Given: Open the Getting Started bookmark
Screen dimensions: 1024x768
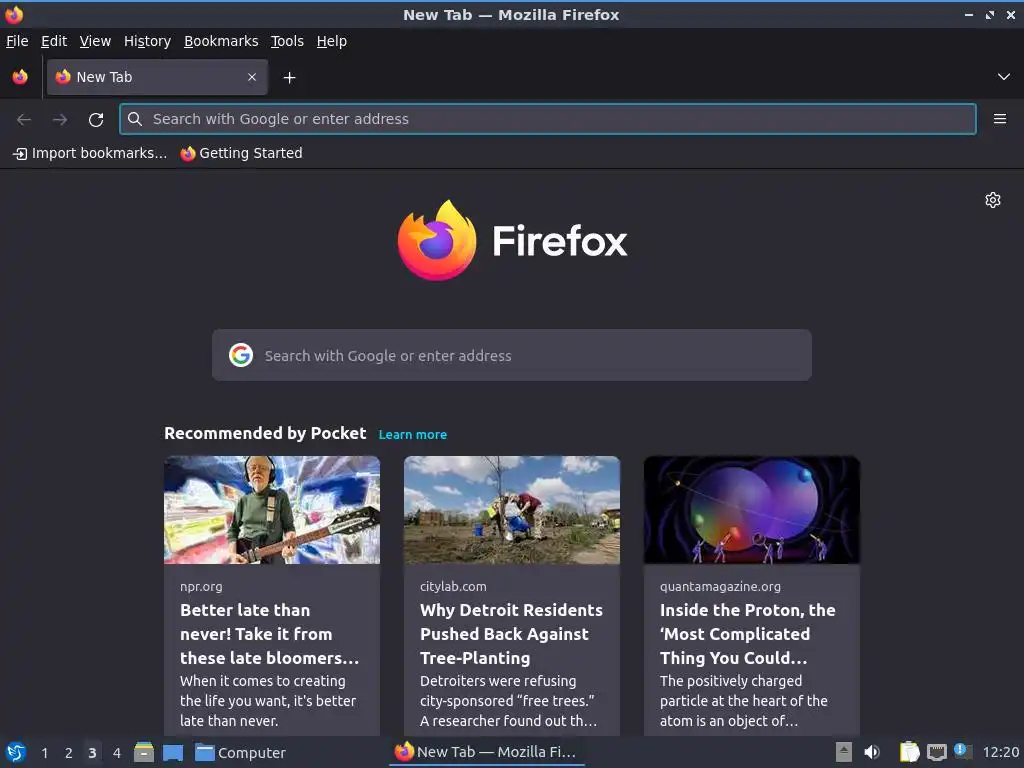Looking at the screenshot, I should click(x=242, y=153).
